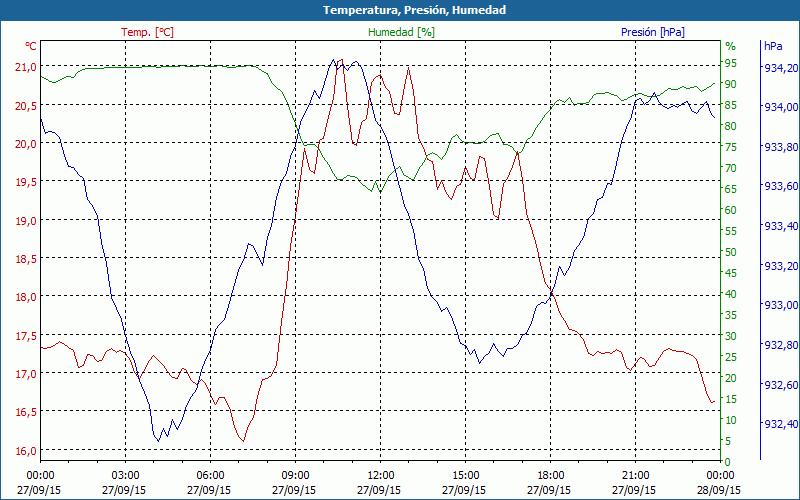Click the '65' humidity axis value
This screenshot has height=500, width=800.
(x=731, y=189)
